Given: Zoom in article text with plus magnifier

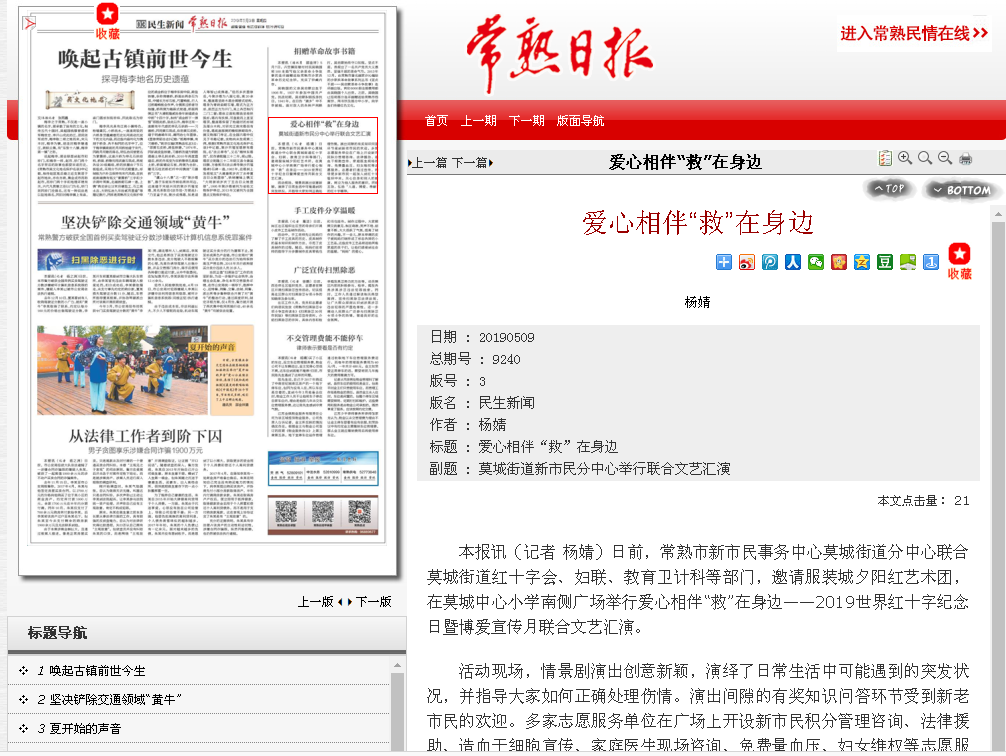Looking at the screenshot, I should coord(905,158).
